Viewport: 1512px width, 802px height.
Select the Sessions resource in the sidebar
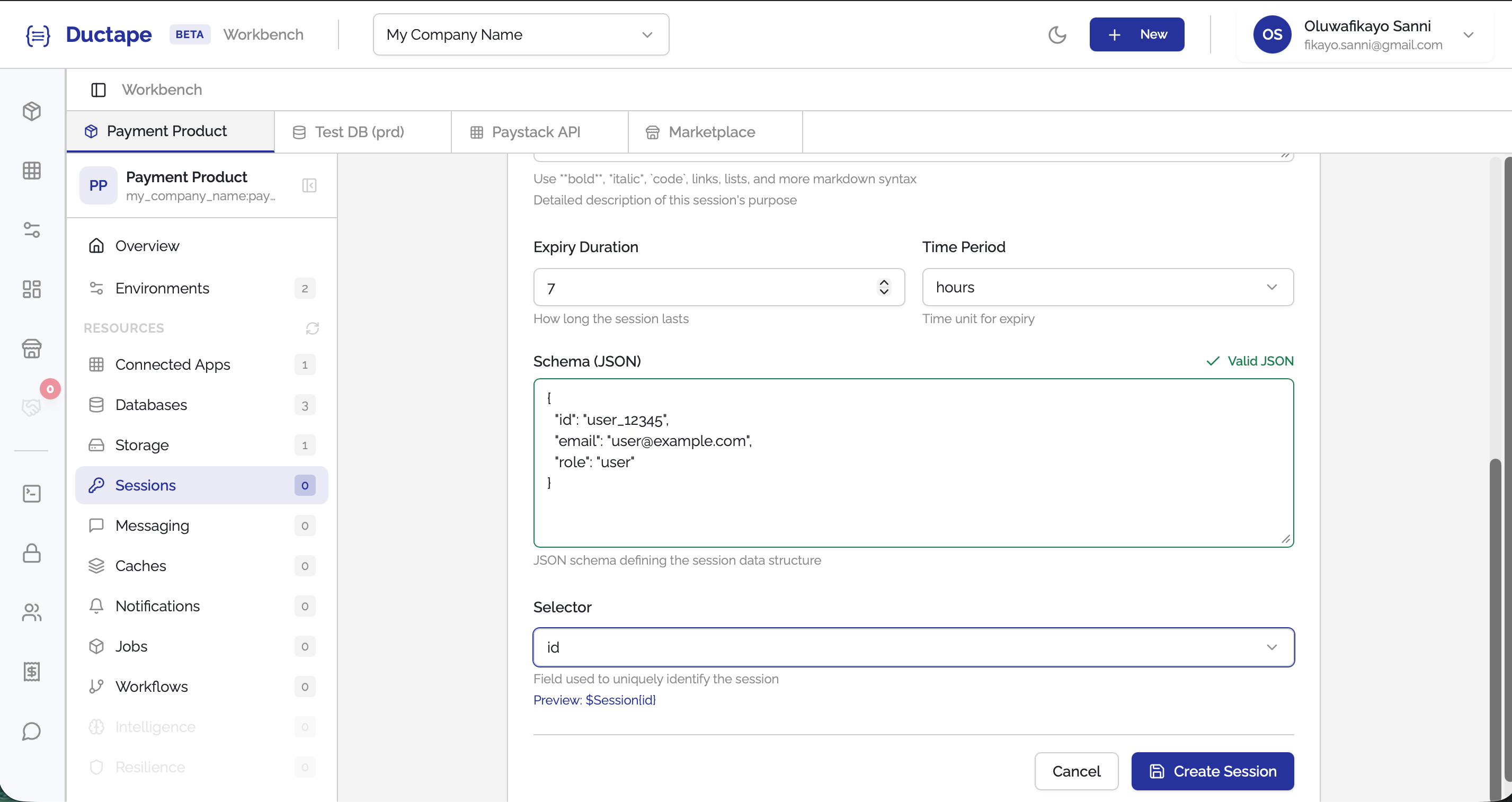(x=146, y=485)
